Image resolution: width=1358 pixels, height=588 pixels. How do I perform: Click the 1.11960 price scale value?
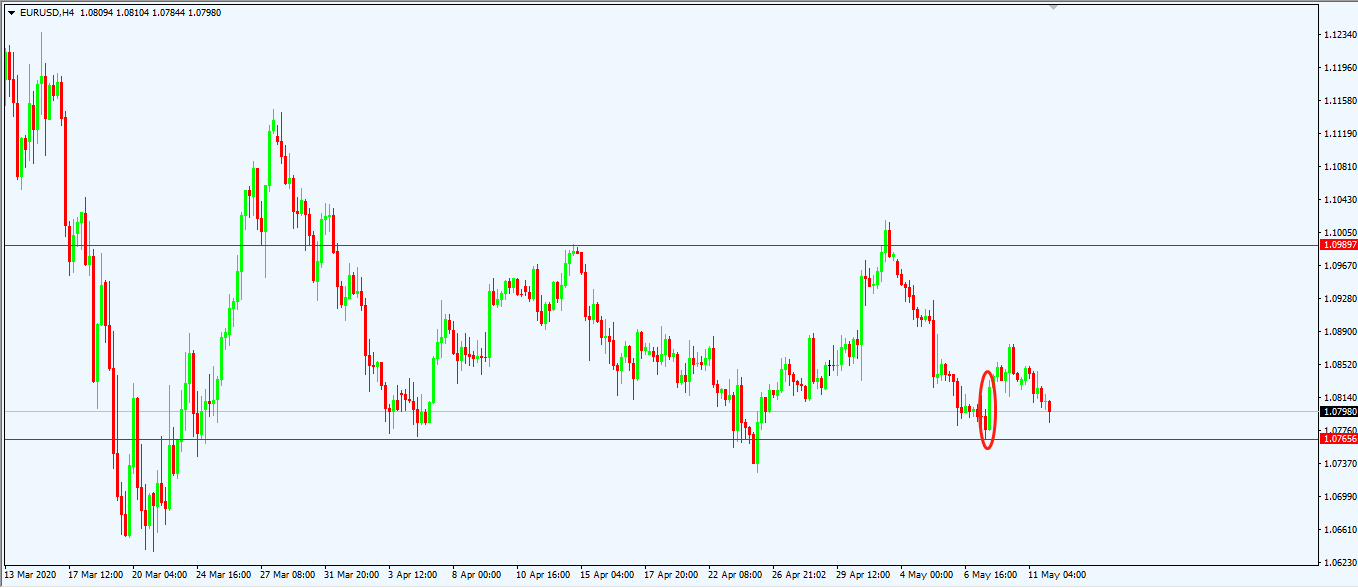click(1339, 68)
